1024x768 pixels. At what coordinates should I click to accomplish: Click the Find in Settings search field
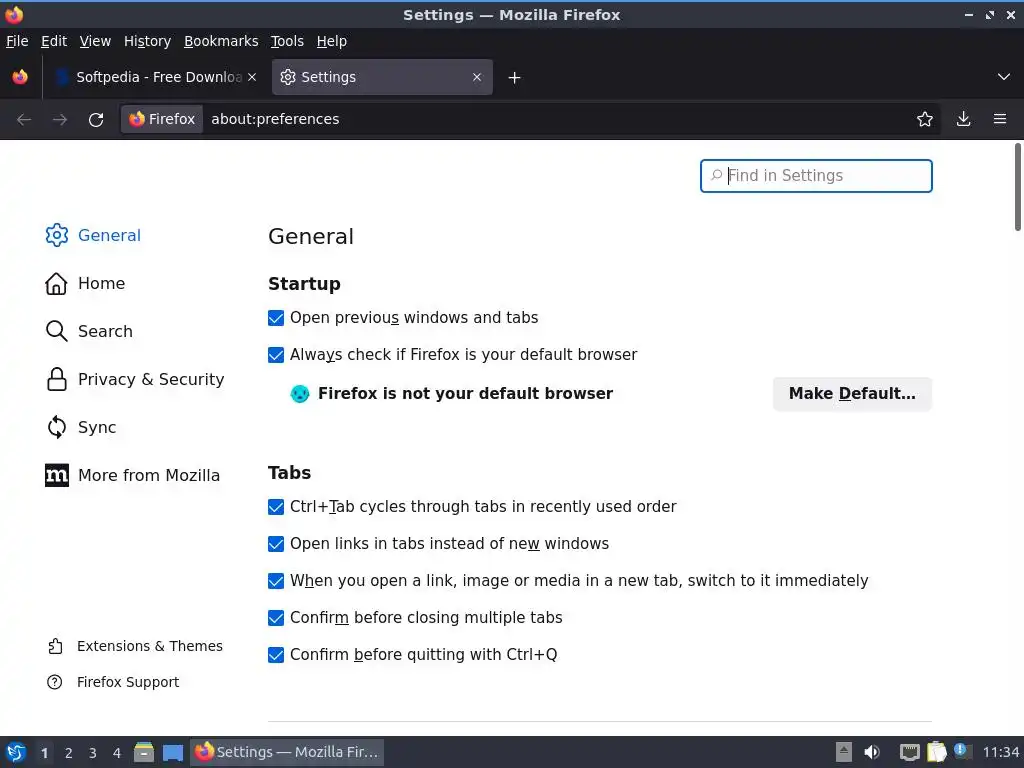click(x=816, y=176)
